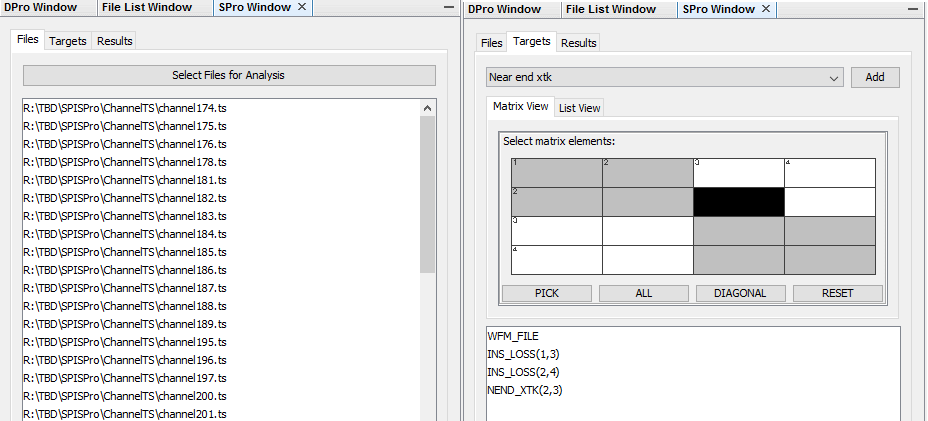Image resolution: width=928 pixels, height=421 pixels.
Task: Switch to List View tab
Action: 579,108
